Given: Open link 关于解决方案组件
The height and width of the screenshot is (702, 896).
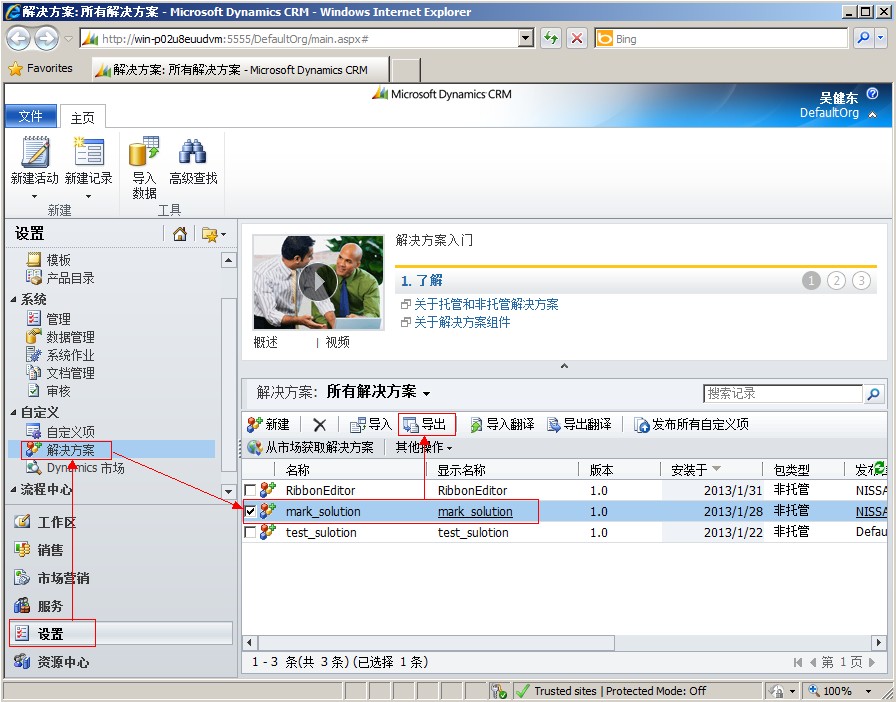Looking at the screenshot, I should point(462,322).
